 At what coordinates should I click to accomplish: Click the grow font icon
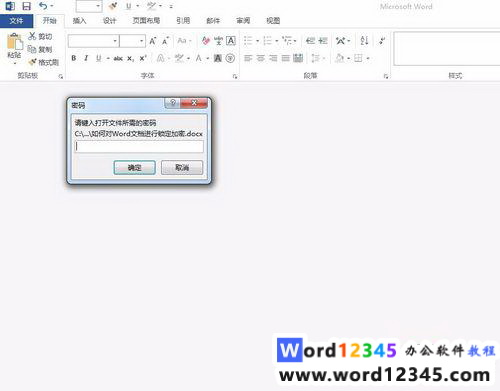[153, 41]
